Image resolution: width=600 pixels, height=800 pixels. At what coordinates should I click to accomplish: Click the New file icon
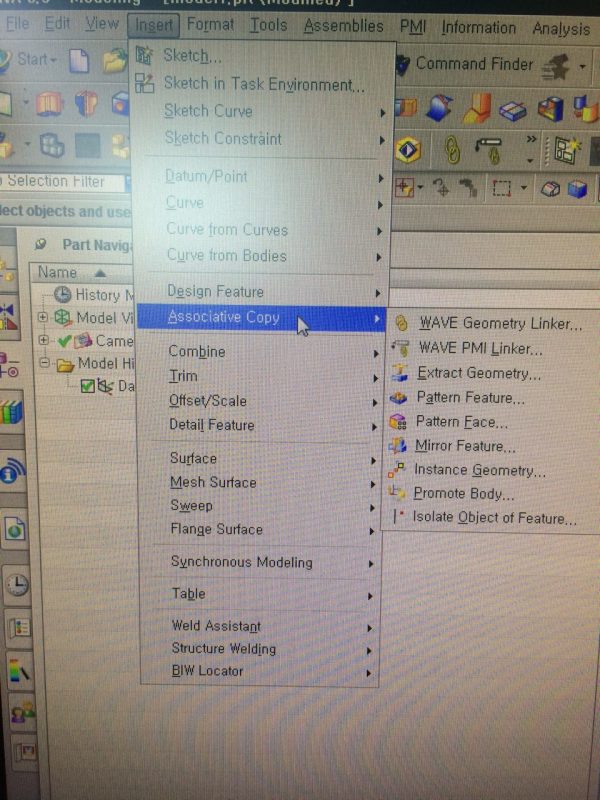79,61
